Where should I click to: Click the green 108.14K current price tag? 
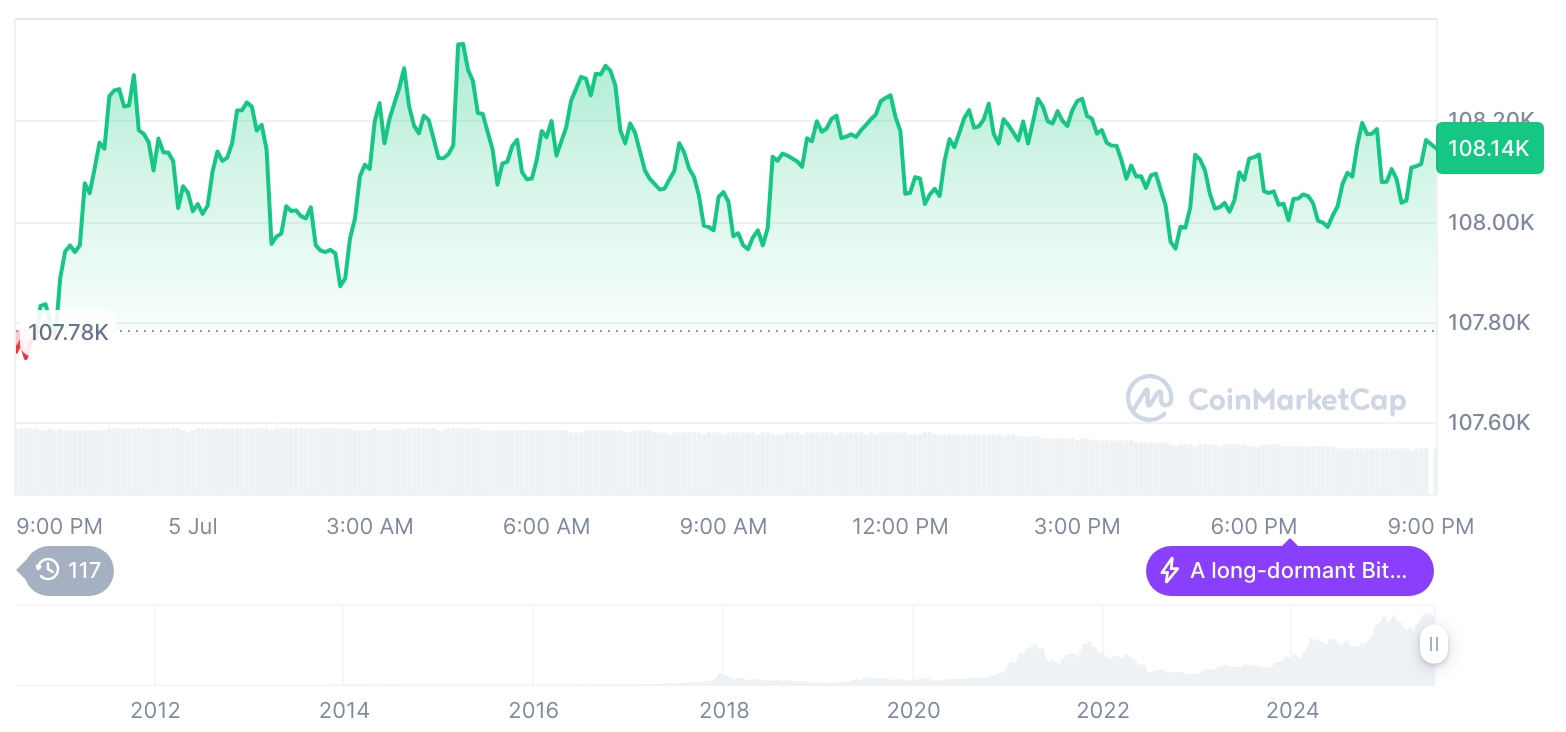(1488, 149)
